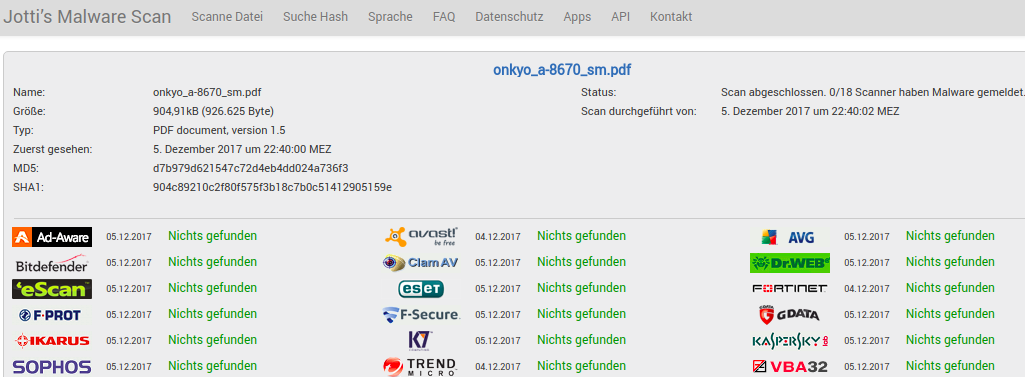1025x377 pixels.
Task: Click the Jotti's Malware Scan title
Action: coord(88,17)
